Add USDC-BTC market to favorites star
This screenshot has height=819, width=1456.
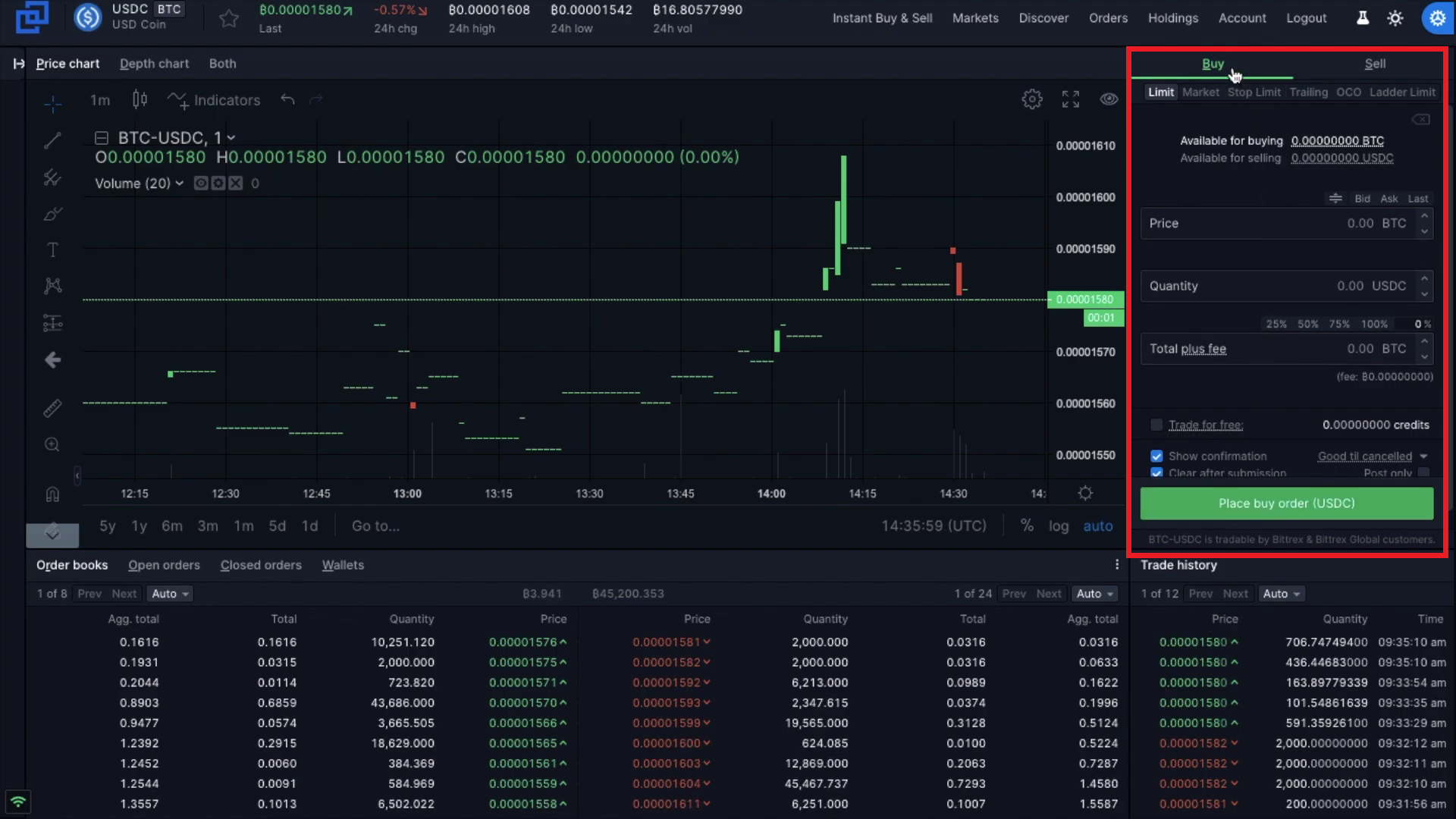click(x=228, y=18)
